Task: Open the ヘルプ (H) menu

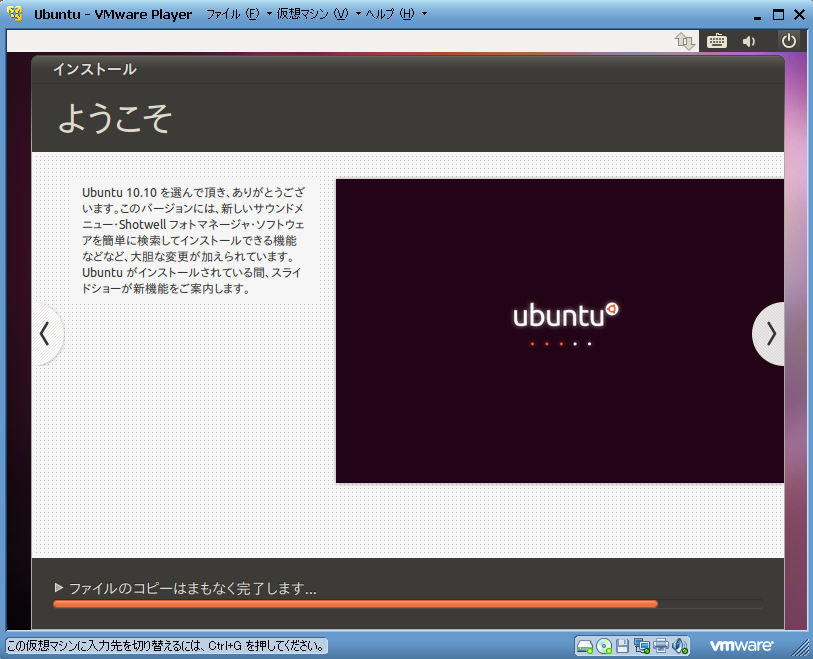Action: tap(390, 14)
